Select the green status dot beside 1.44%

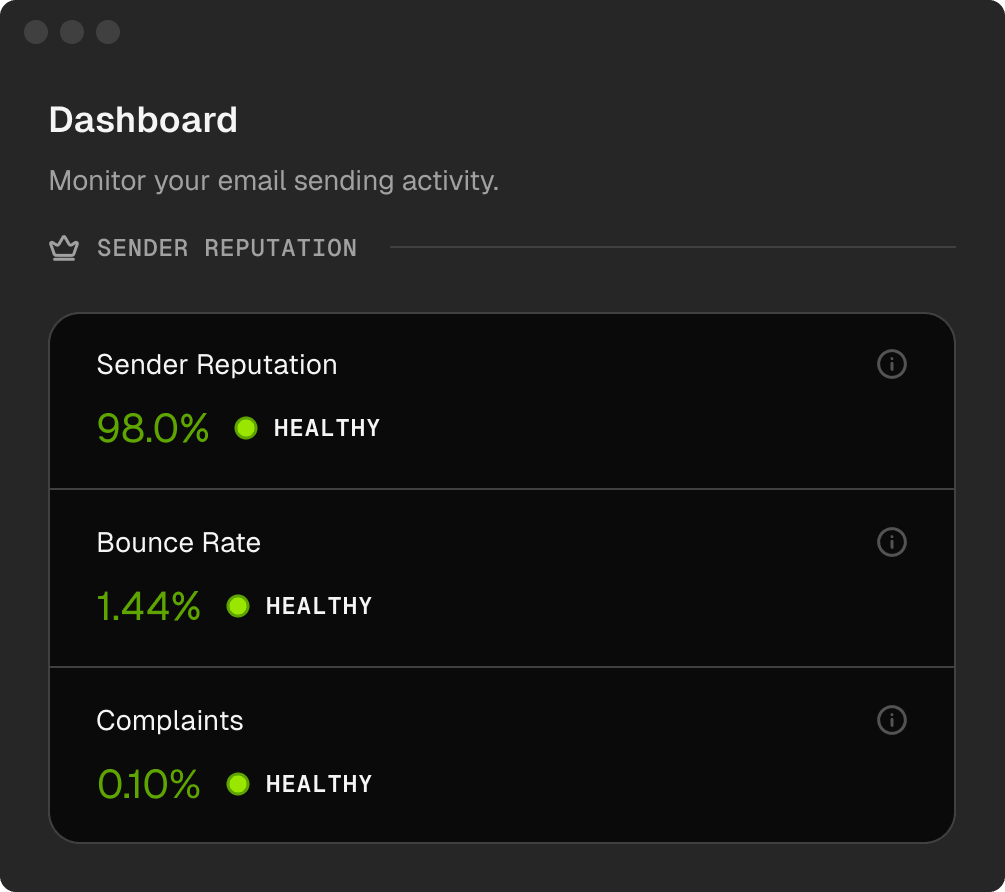238,606
